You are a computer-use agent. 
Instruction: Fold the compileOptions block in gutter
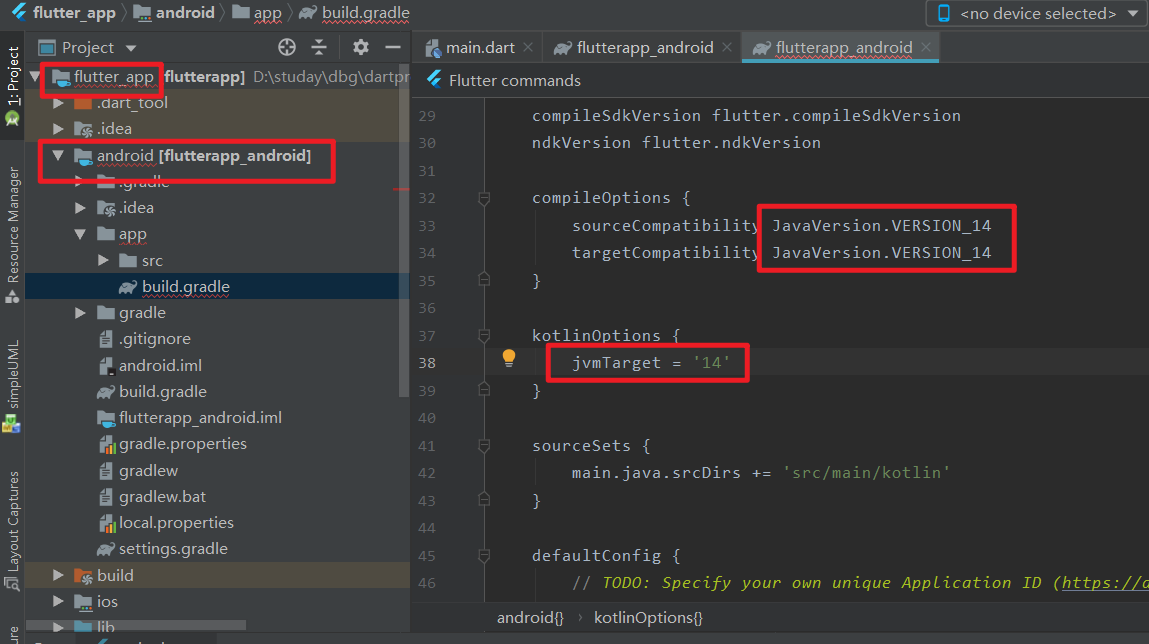point(484,198)
